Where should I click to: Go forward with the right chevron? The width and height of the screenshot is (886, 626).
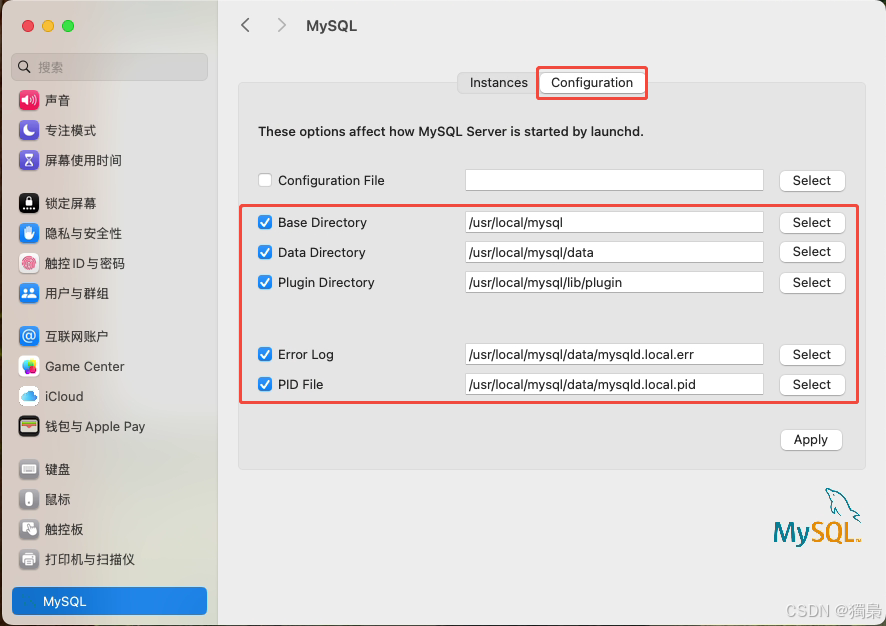pos(281,25)
